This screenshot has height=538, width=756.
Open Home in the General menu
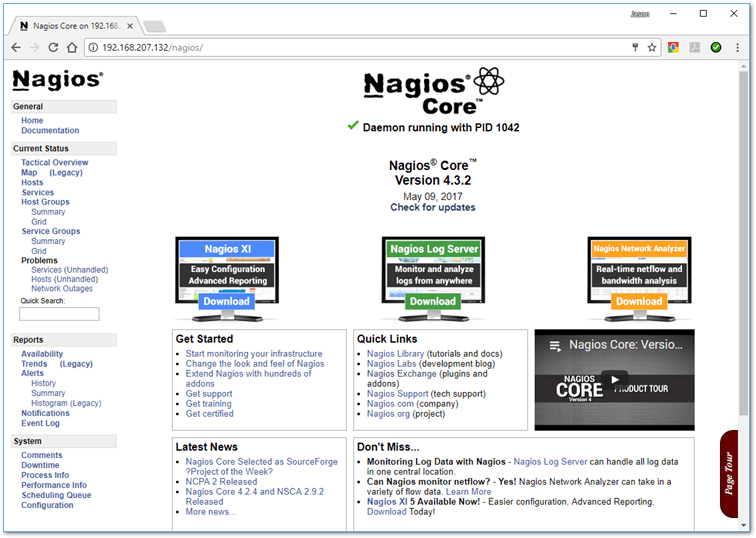[32, 121]
